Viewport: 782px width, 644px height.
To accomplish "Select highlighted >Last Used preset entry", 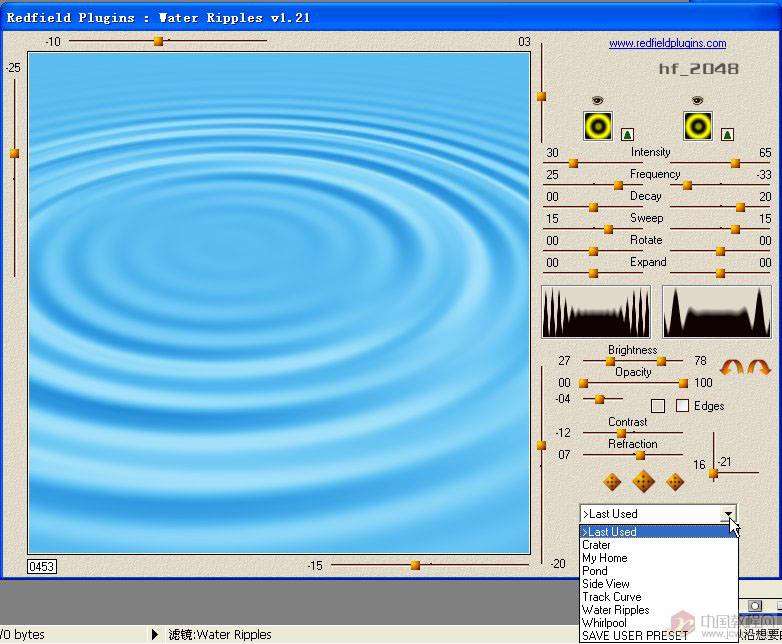I will pyautogui.click(x=658, y=532).
